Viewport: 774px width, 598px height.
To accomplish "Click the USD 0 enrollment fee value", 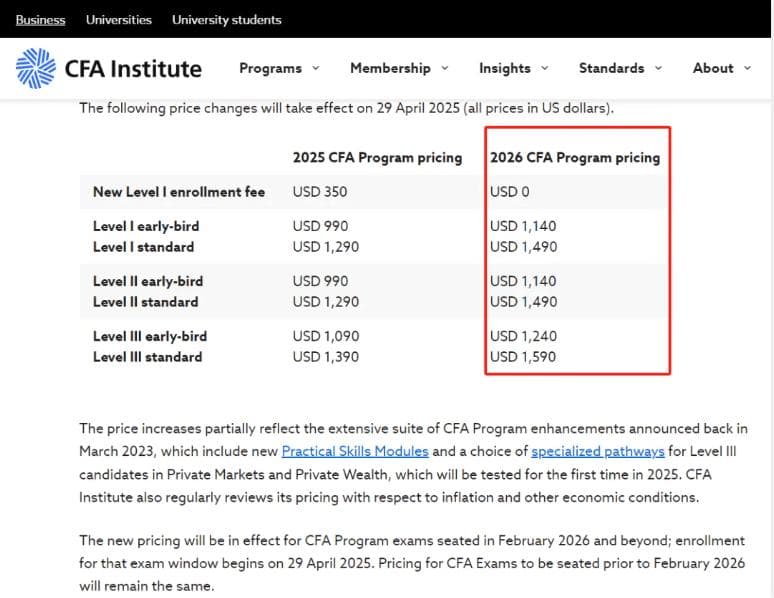I will pos(509,192).
